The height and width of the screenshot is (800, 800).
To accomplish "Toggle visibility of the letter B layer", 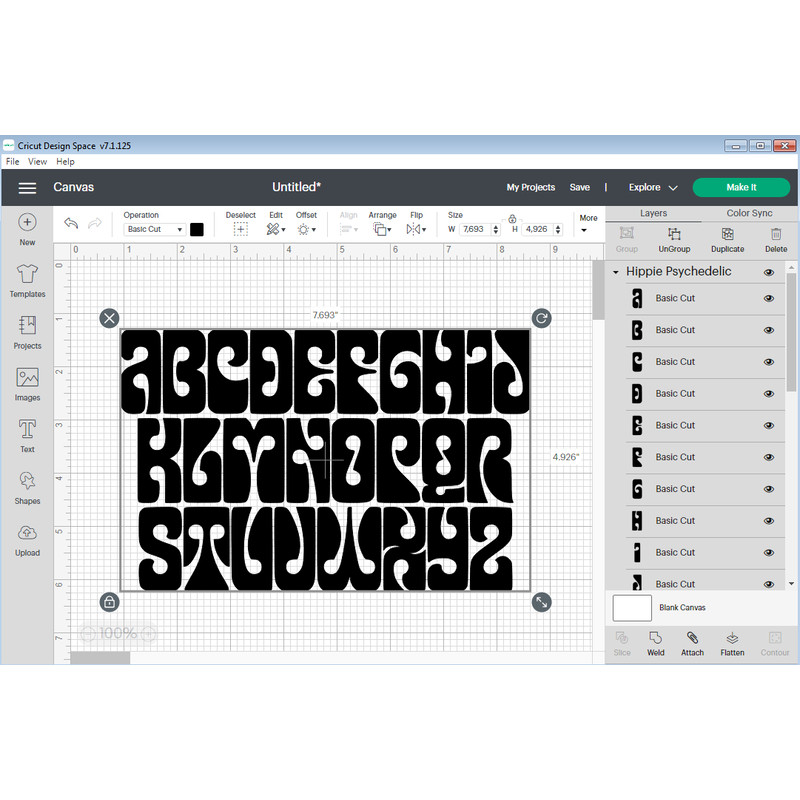I will 768,329.
